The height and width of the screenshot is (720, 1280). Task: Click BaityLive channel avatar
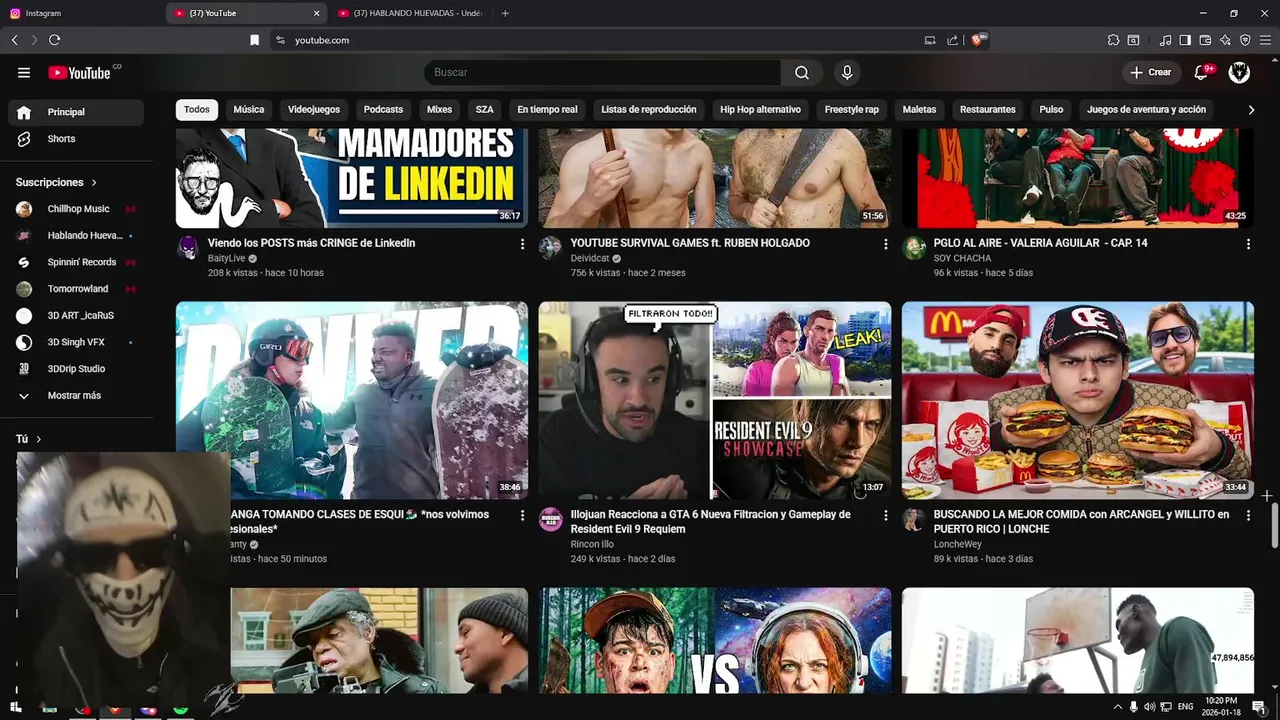tap(188, 248)
